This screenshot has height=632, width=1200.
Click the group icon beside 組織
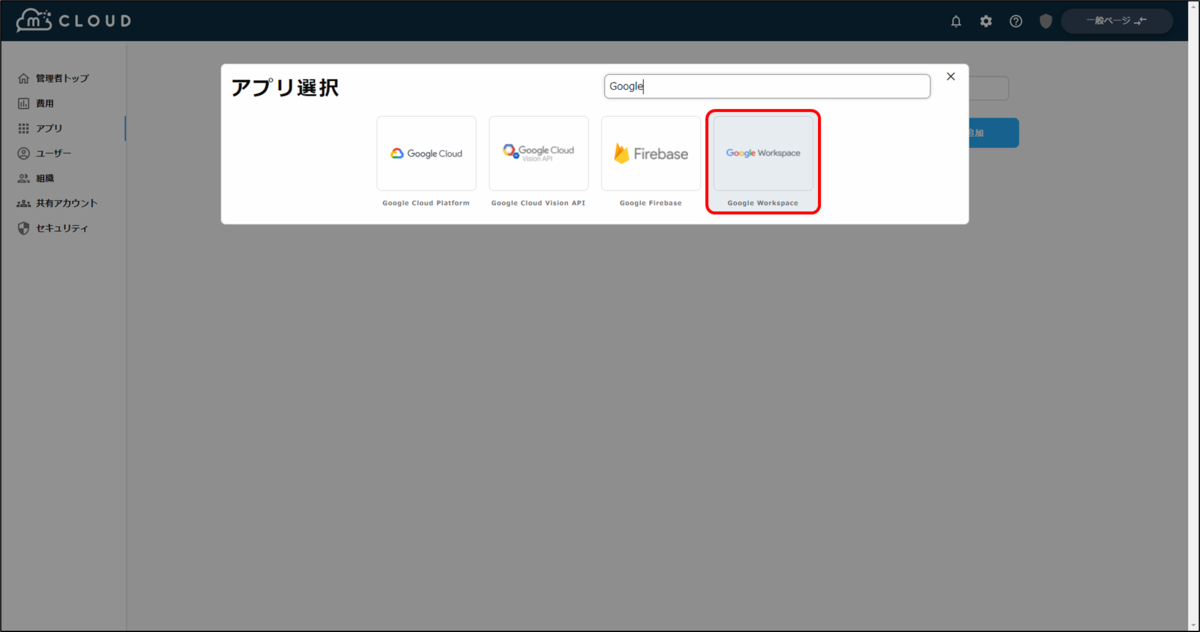pyautogui.click(x=24, y=178)
